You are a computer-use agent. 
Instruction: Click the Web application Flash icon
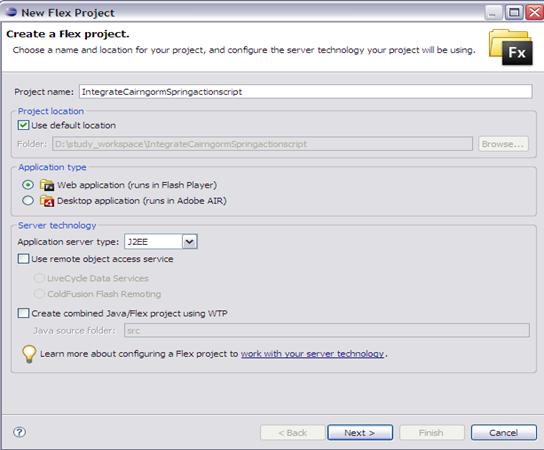tap(47, 185)
